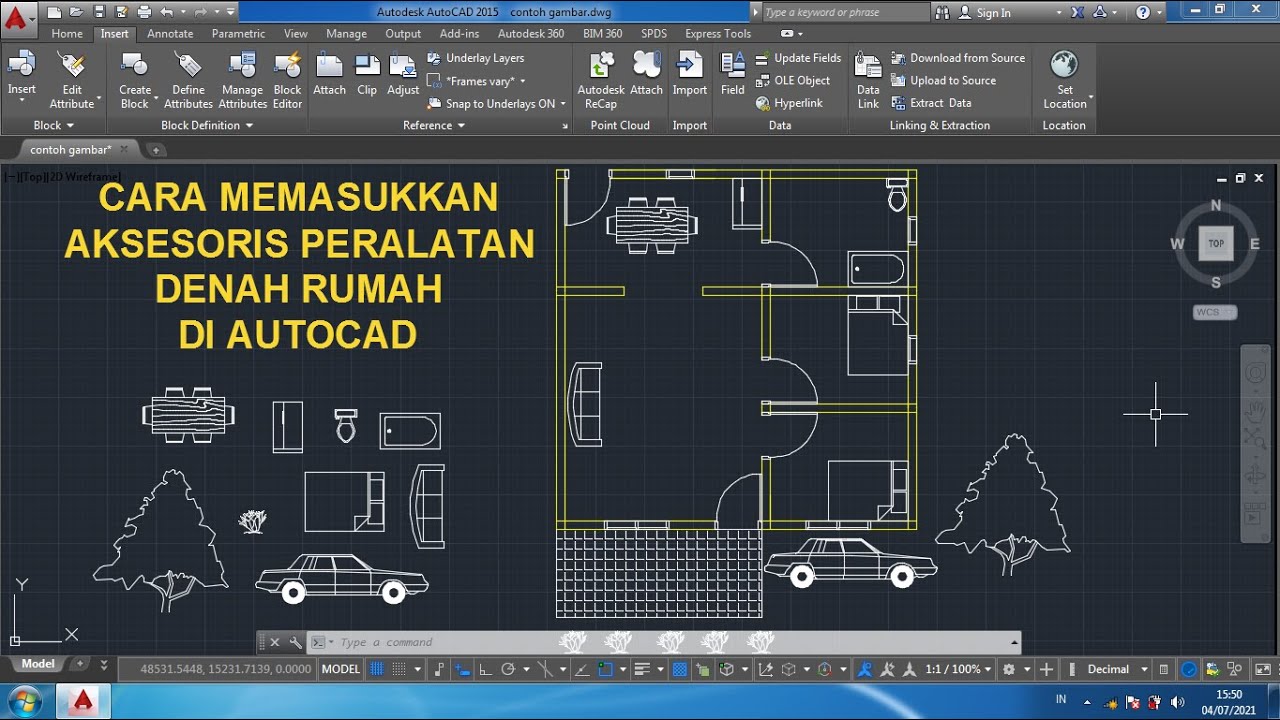Click Upload to Source
1280x720 pixels.
[943, 80]
